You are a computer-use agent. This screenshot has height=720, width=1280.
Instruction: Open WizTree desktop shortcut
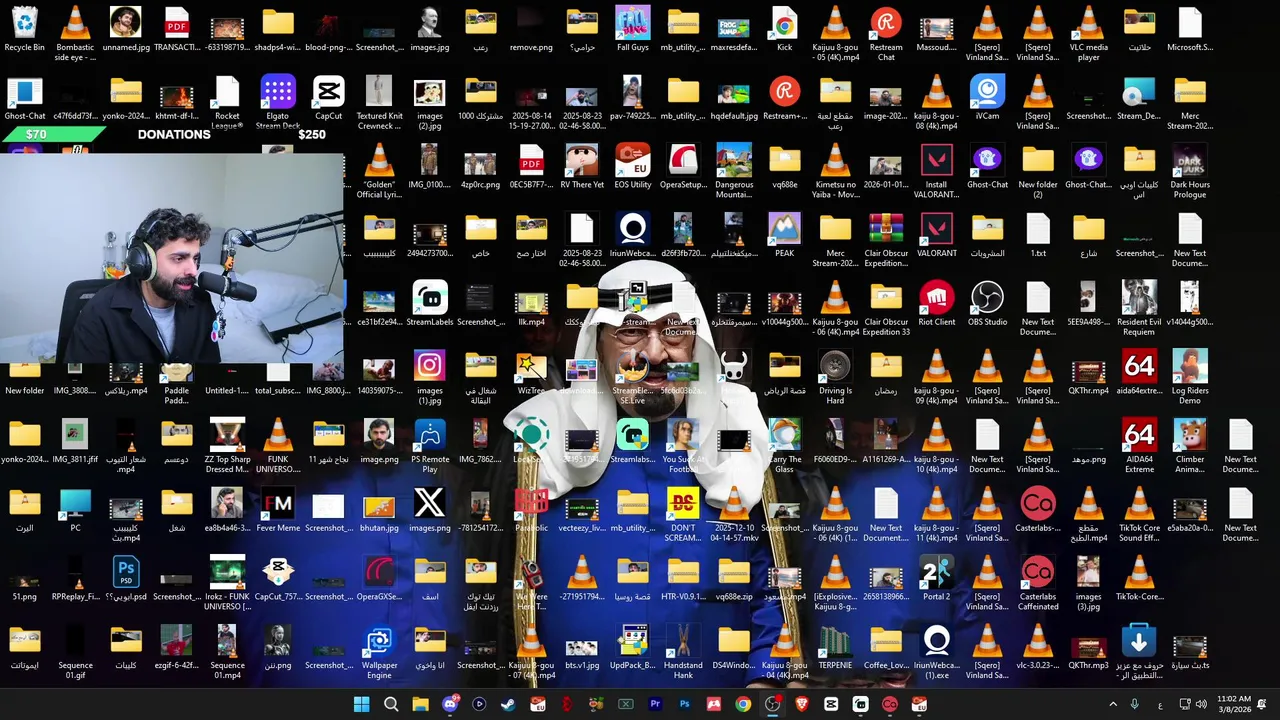click(531, 373)
